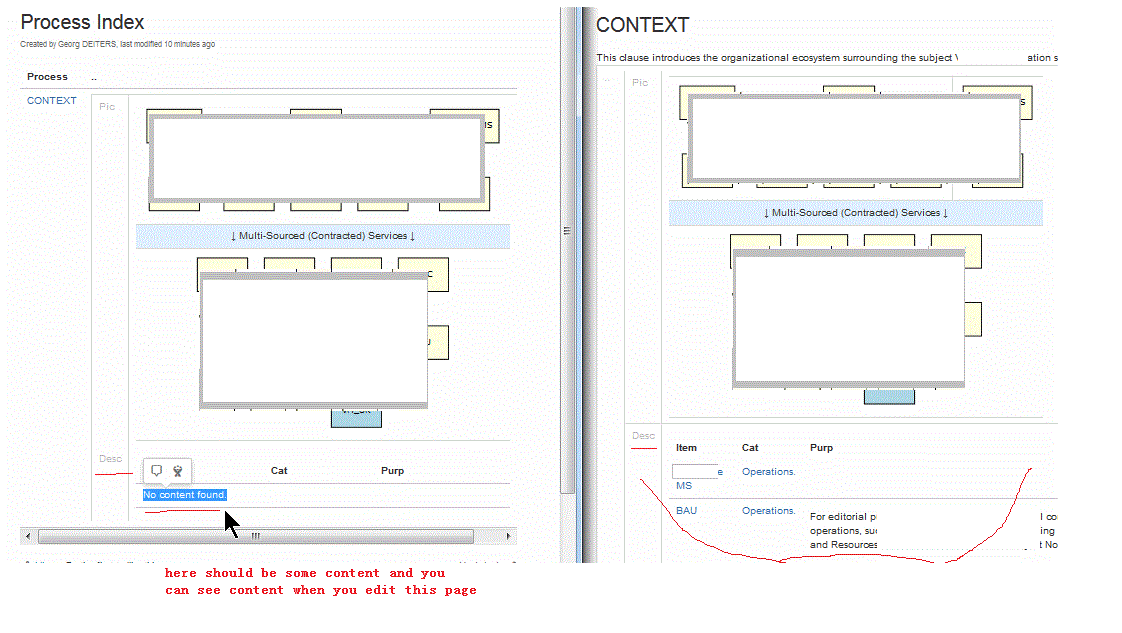Click the 'Desc' label in the left pane
Viewport: 1122px width, 633px height.
point(110,458)
